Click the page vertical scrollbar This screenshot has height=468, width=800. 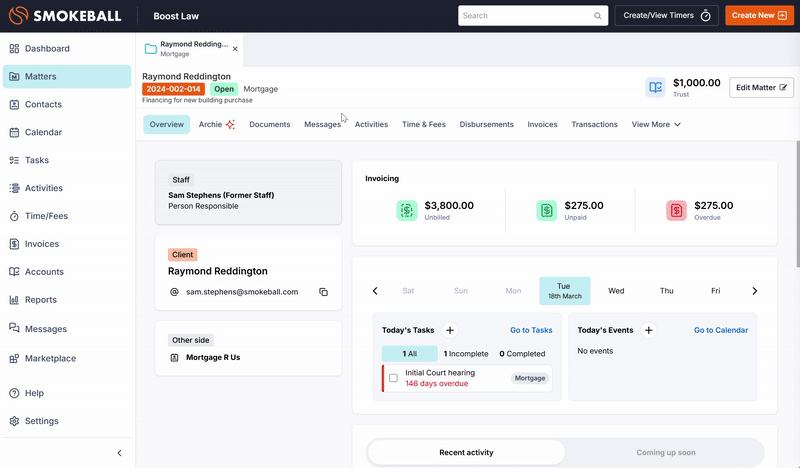[797, 203]
